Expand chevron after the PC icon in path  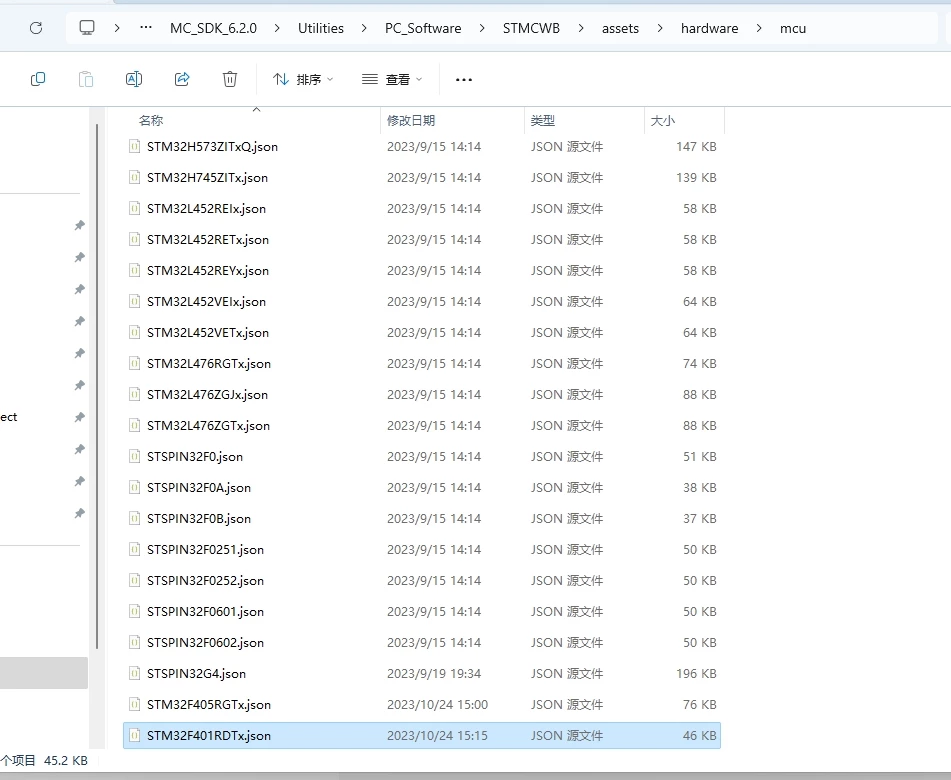tap(116, 29)
